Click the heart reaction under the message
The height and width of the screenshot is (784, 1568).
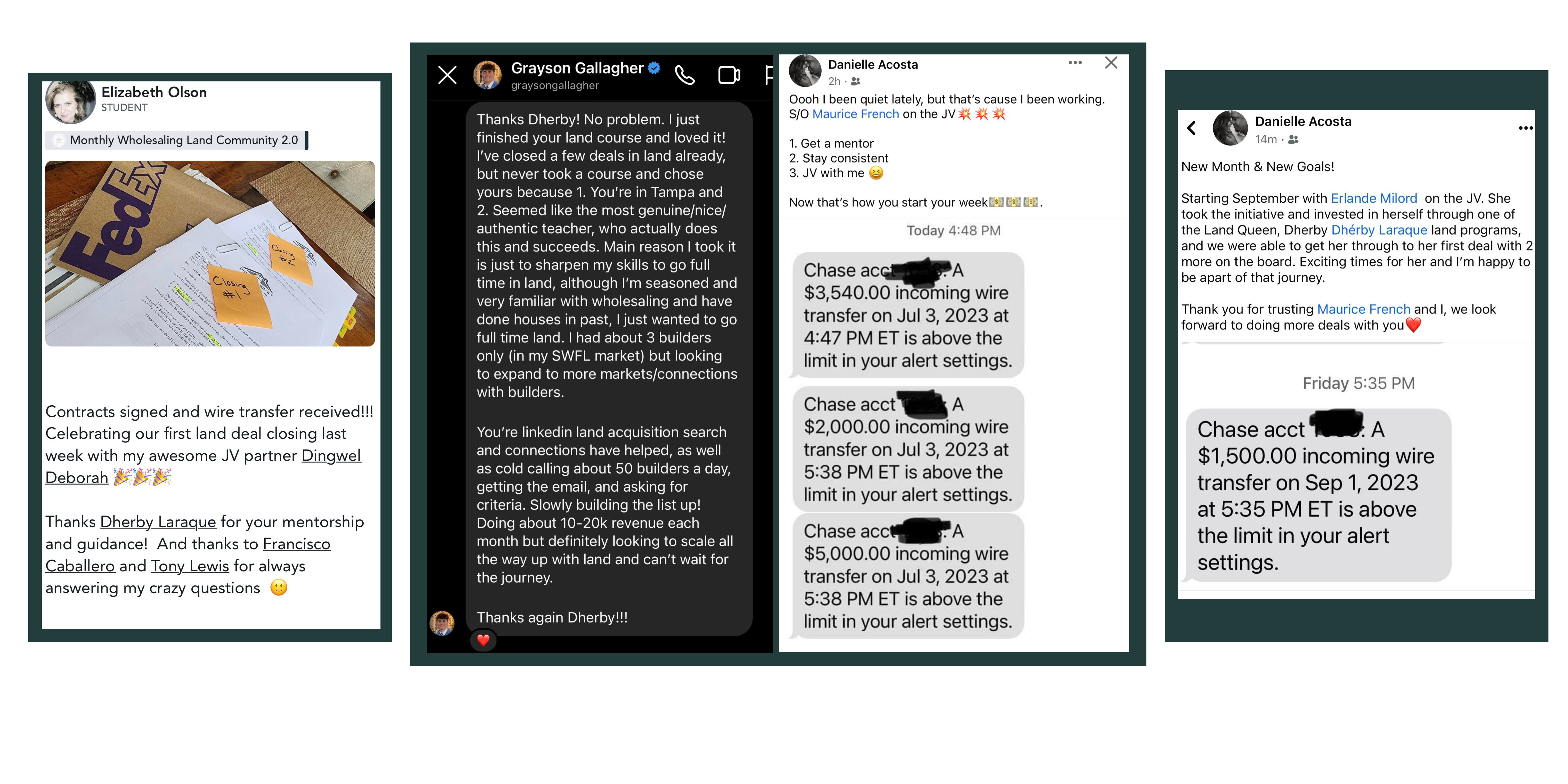483,640
